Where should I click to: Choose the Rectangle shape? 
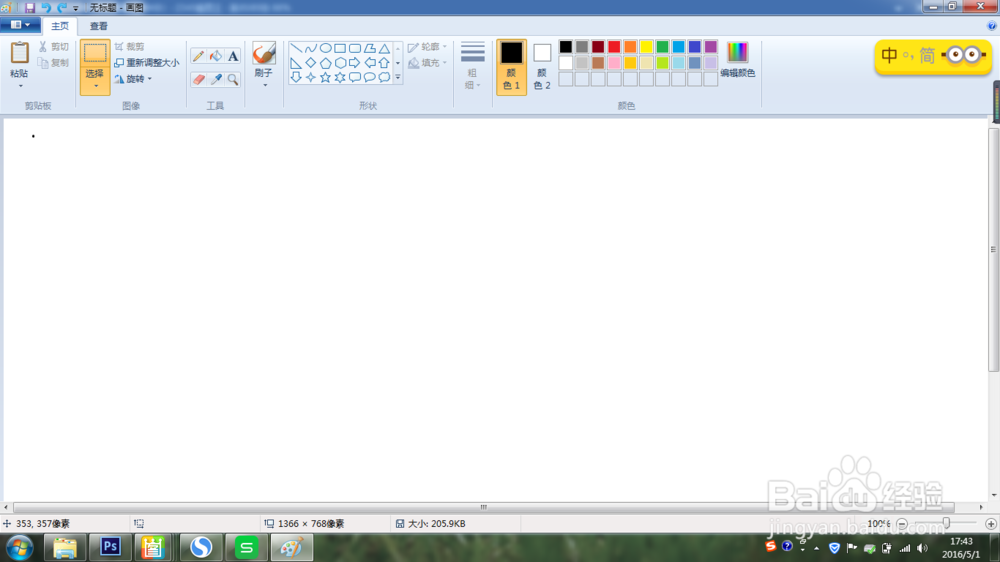click(x=340, y=48)
